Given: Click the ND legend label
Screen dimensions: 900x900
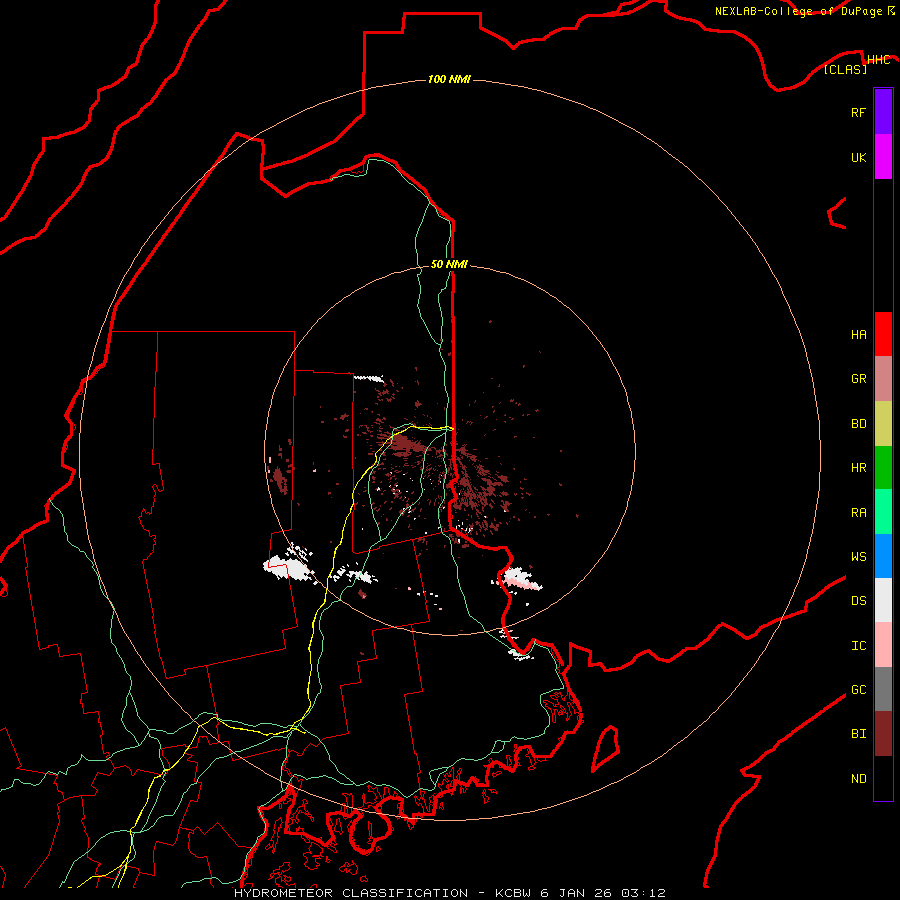Looking at the screenshot, I should 858,779.
